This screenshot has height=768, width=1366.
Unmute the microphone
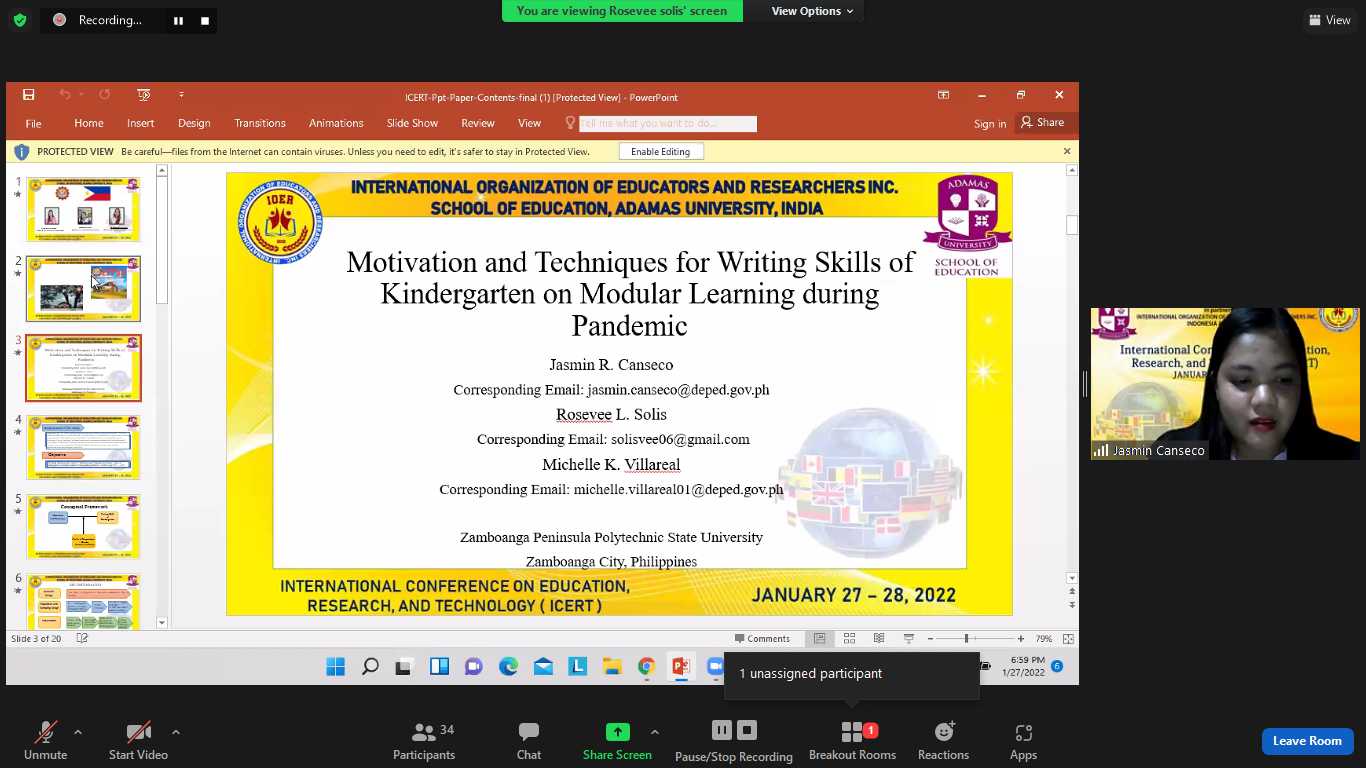(x=45, y=741)
